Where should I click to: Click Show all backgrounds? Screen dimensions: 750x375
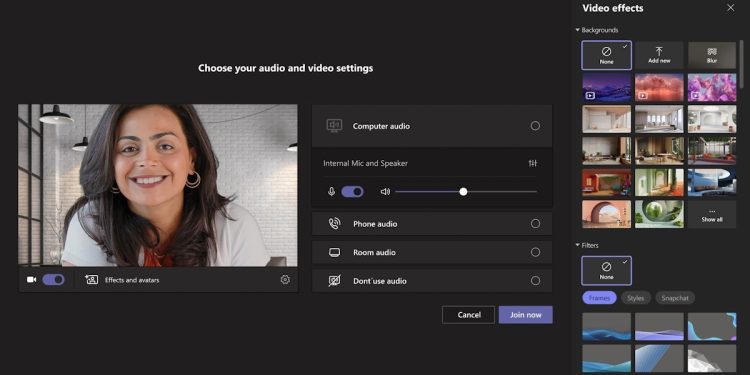click(712, 214)
